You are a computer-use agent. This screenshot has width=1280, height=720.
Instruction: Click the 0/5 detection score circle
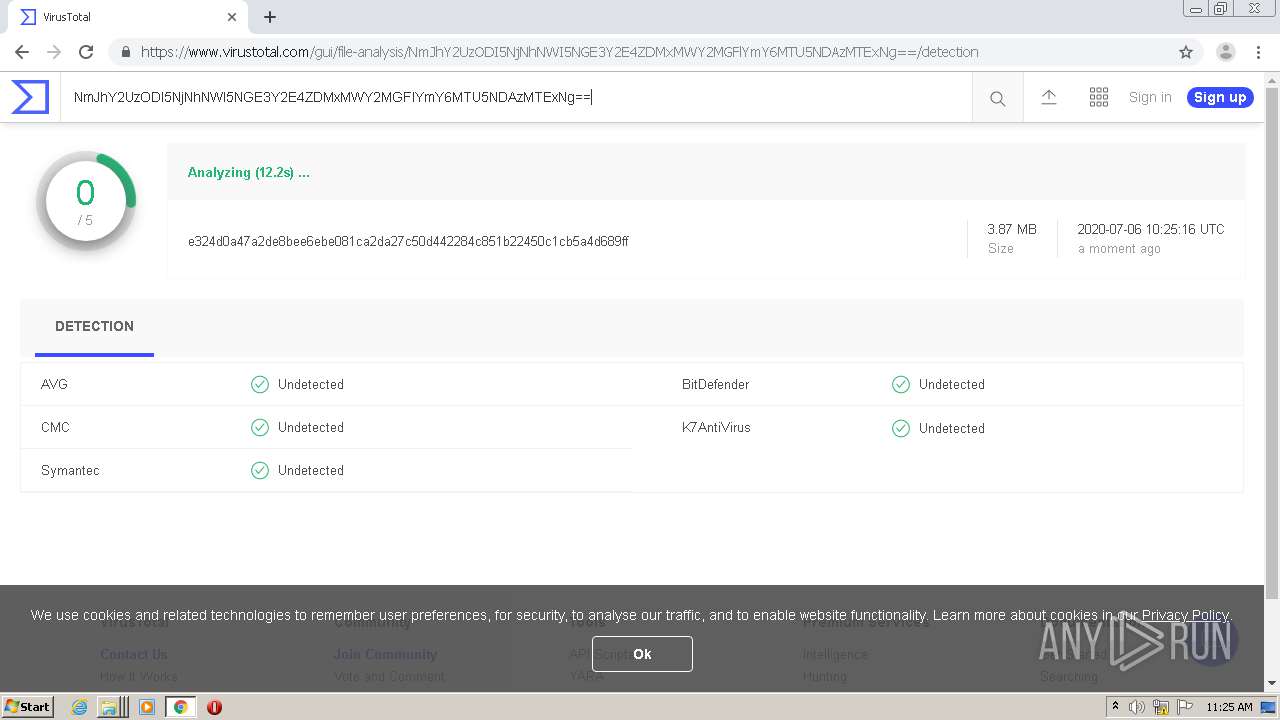click(86, 201)
